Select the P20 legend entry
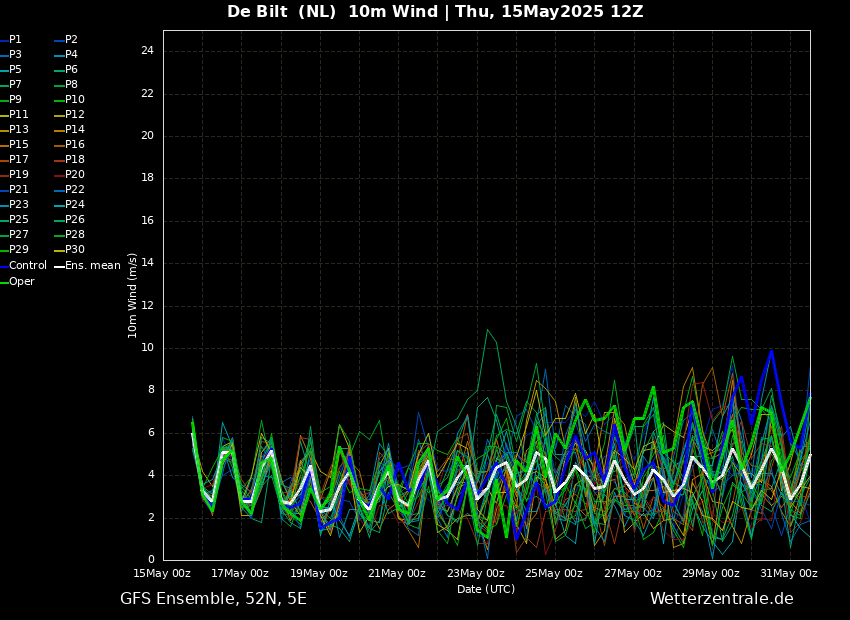This screenshot has width=850, height=620. click(x=75, y=175)
